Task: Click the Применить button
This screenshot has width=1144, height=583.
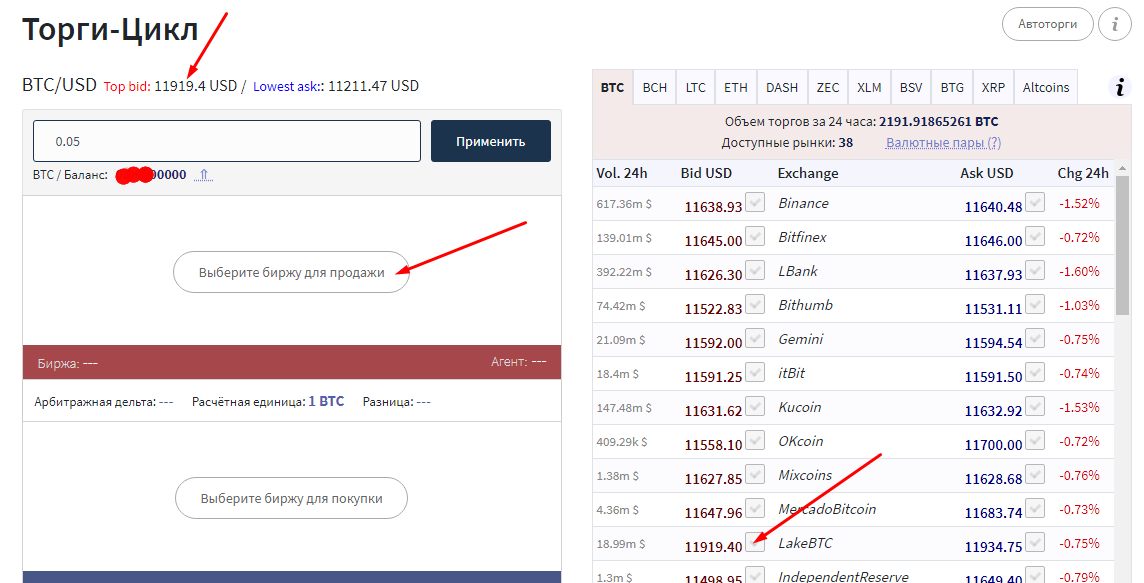Action: (490, 141)
